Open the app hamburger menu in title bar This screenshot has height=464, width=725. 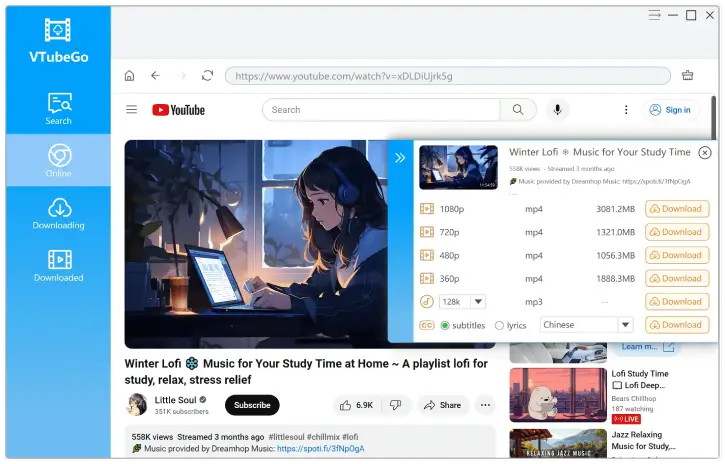pyautogui.click(x=654, y=15)
